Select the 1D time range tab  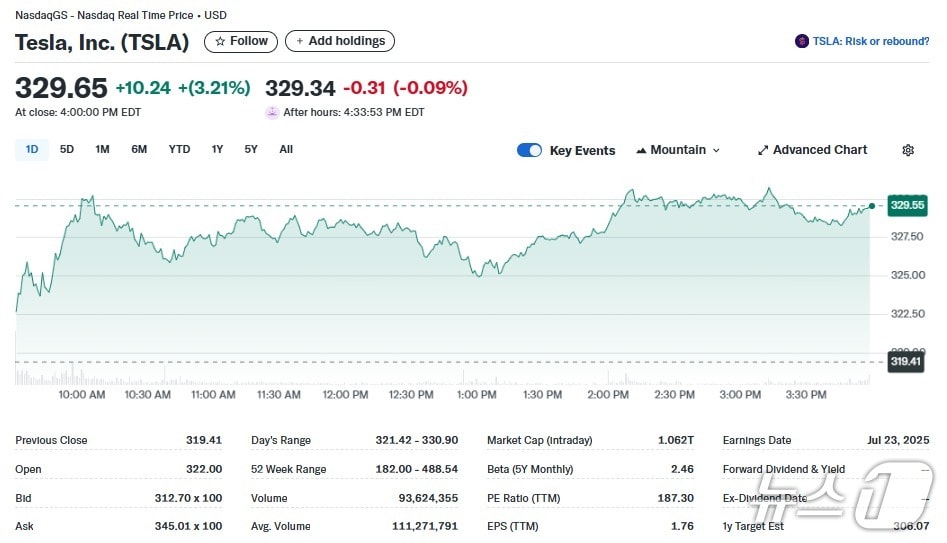pyautogui.click(x=32, y=150)
